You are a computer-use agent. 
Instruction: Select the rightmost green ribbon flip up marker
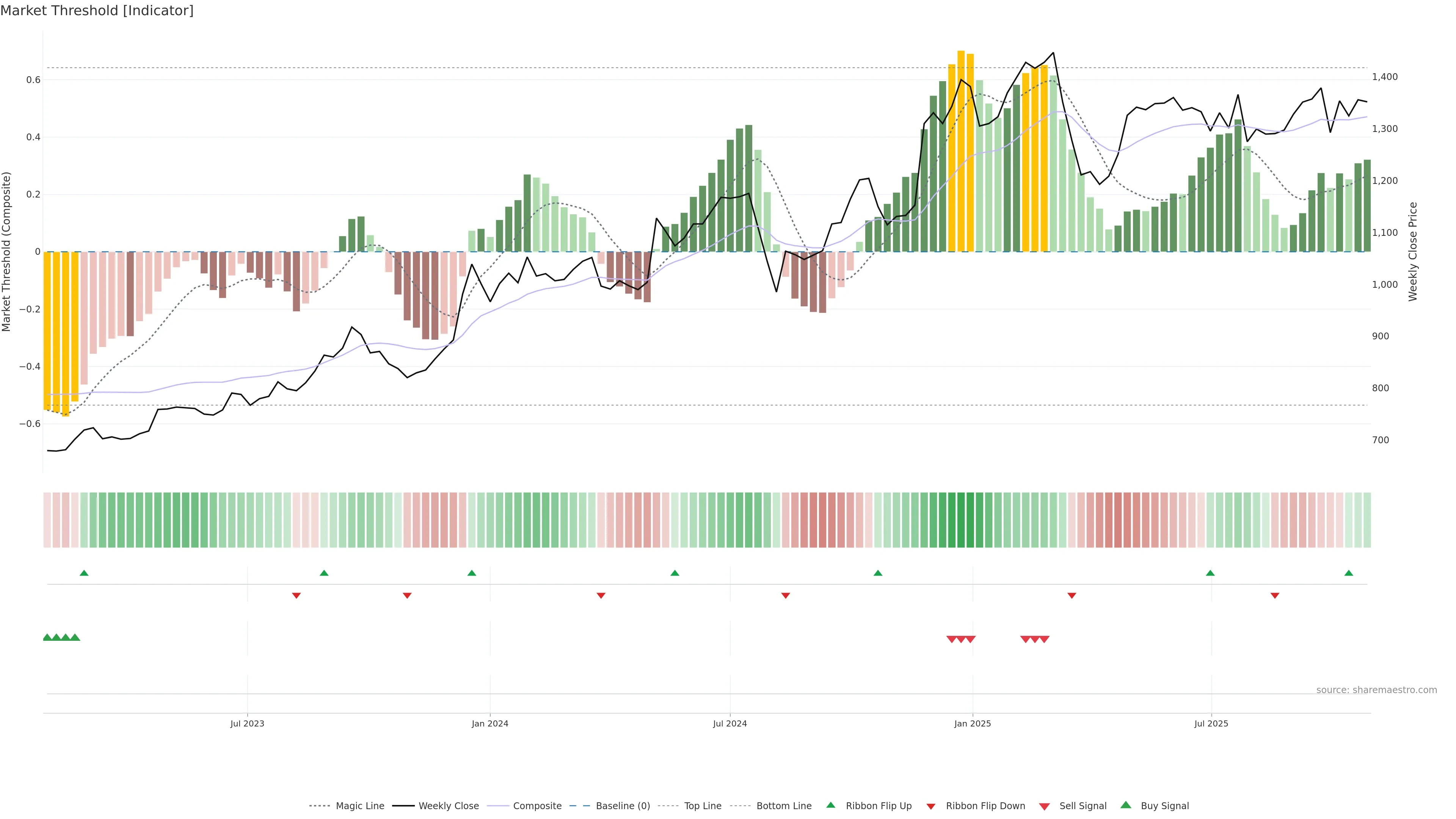pyautogui.click(x=1349, y=573)
